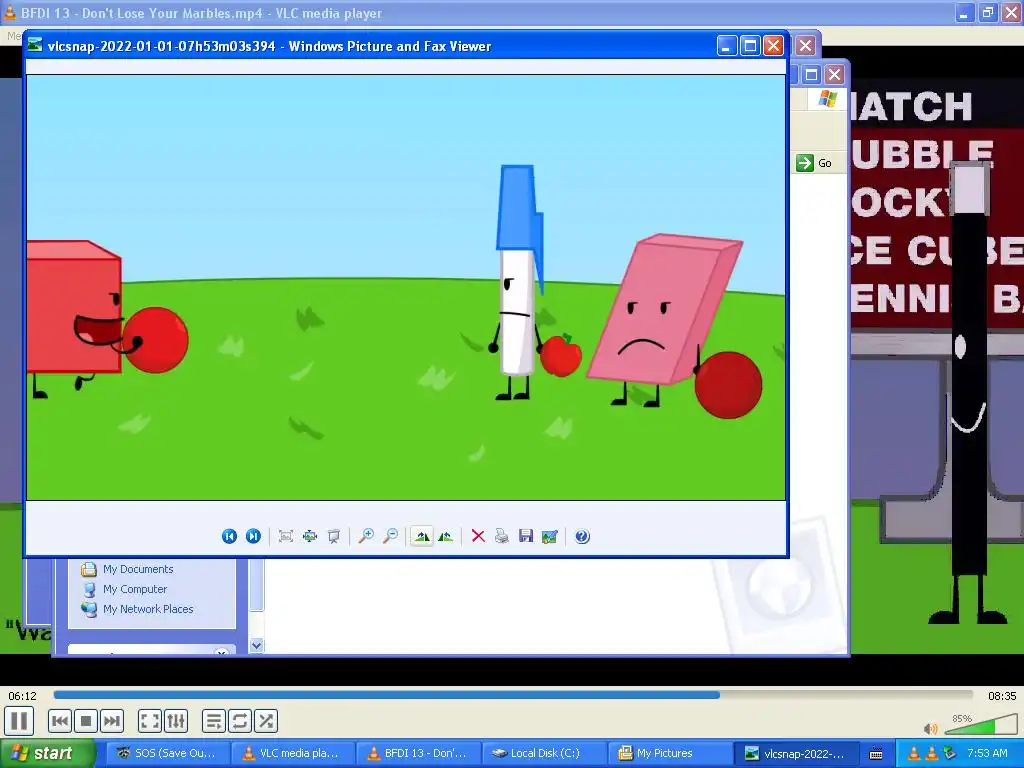This screenshot has height=768, width=1024.
Task: Toggle VLC random shuffle
Action: tap(266, 721)
